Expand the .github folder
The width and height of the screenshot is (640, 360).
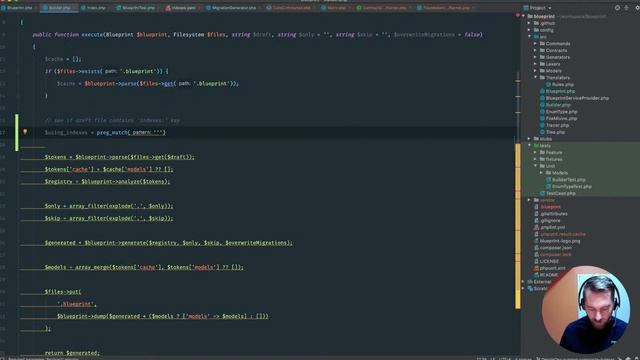529,23
